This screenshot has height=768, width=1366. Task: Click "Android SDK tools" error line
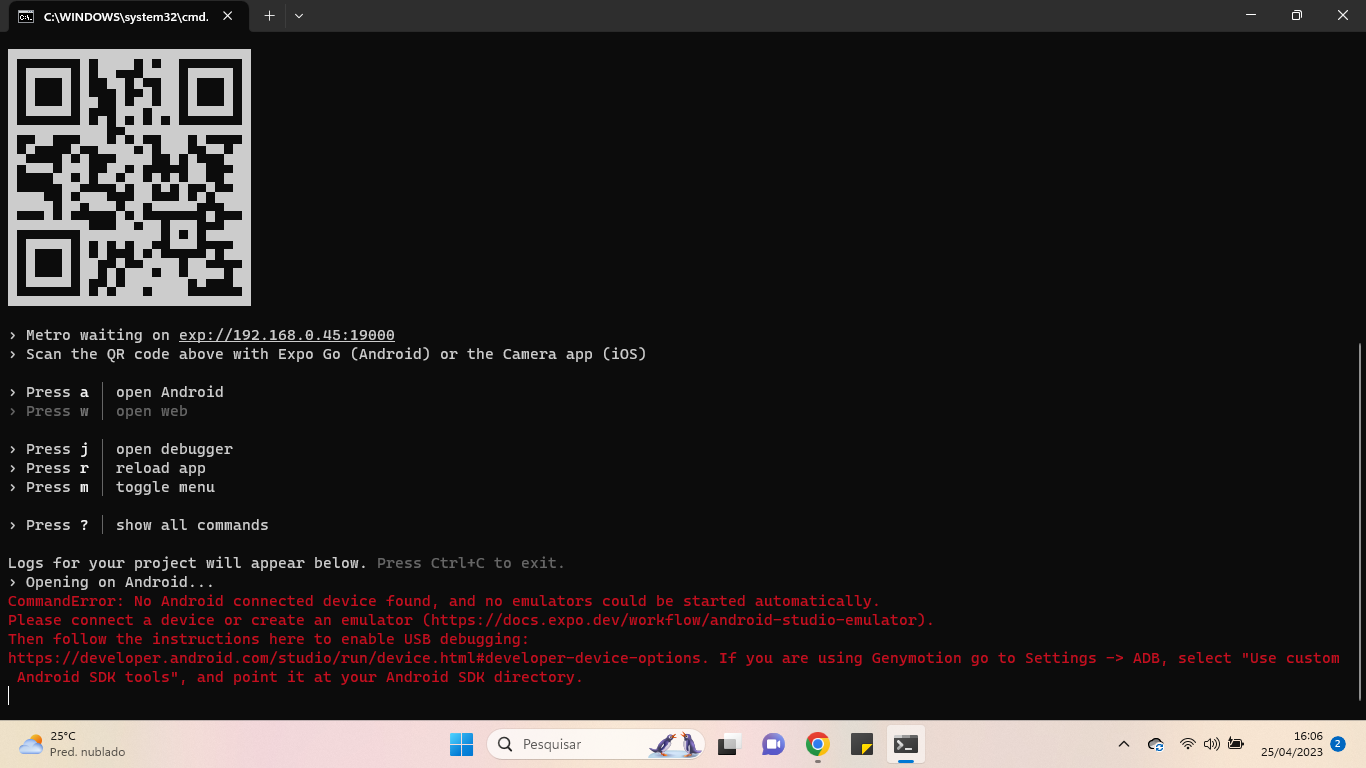(x=300, y=677)
